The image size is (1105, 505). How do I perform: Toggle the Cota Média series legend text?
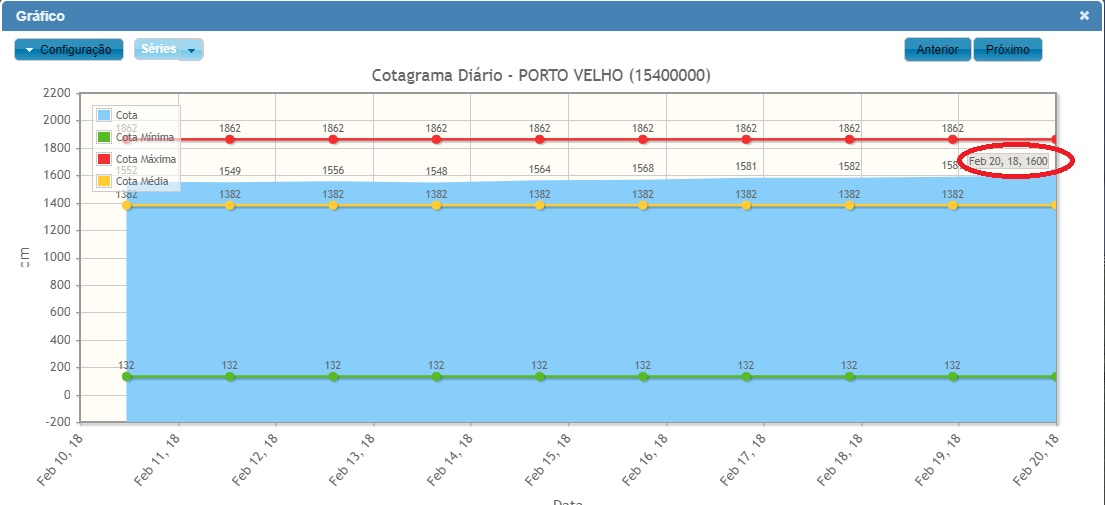click(x=142, y=181)
